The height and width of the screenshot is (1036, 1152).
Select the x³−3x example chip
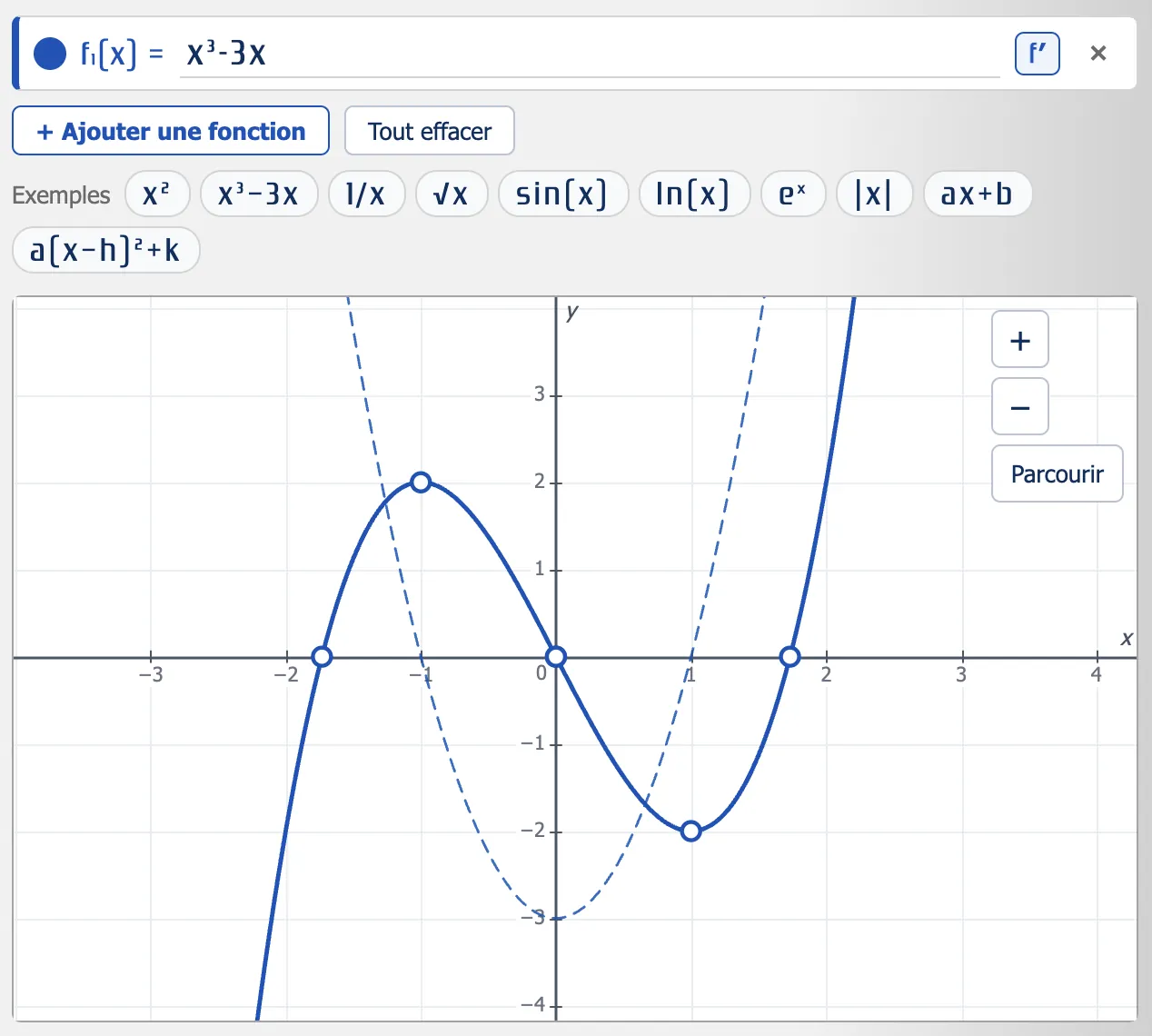point(259,194)
